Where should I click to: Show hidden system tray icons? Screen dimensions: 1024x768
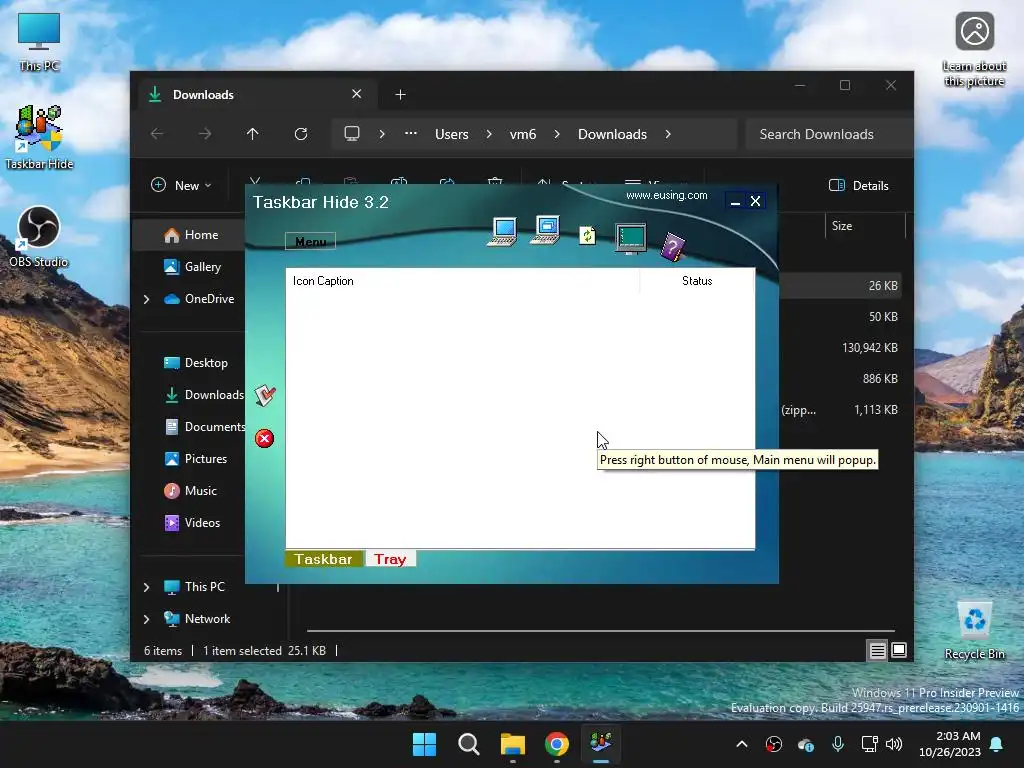[x=742, y=744]
